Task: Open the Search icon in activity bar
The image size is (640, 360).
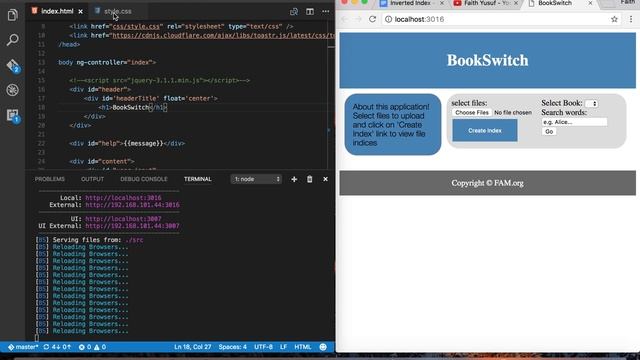Action: 12,40
